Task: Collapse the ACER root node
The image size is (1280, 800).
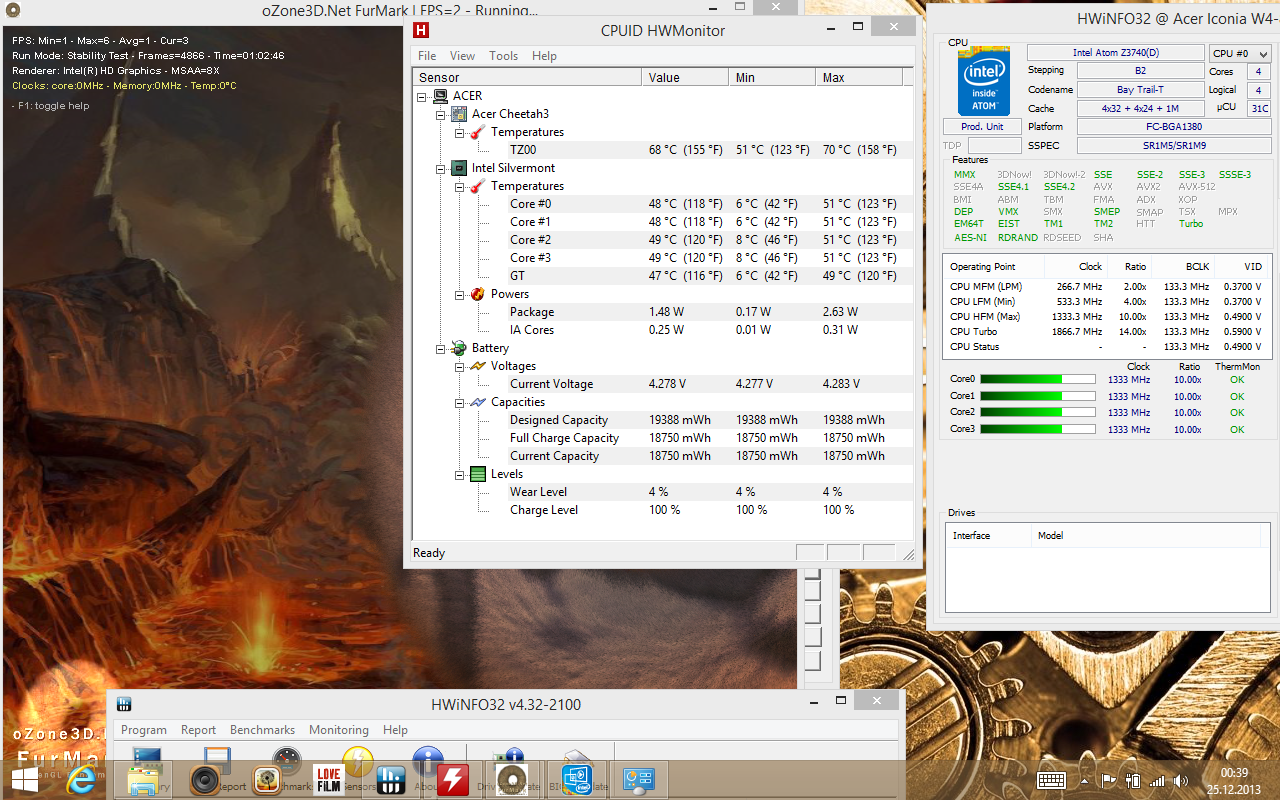Action: [x=423, y=96]
